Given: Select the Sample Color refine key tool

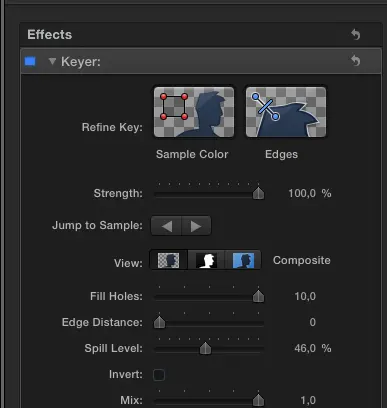Looking at the screenshot, I should 194,112.
